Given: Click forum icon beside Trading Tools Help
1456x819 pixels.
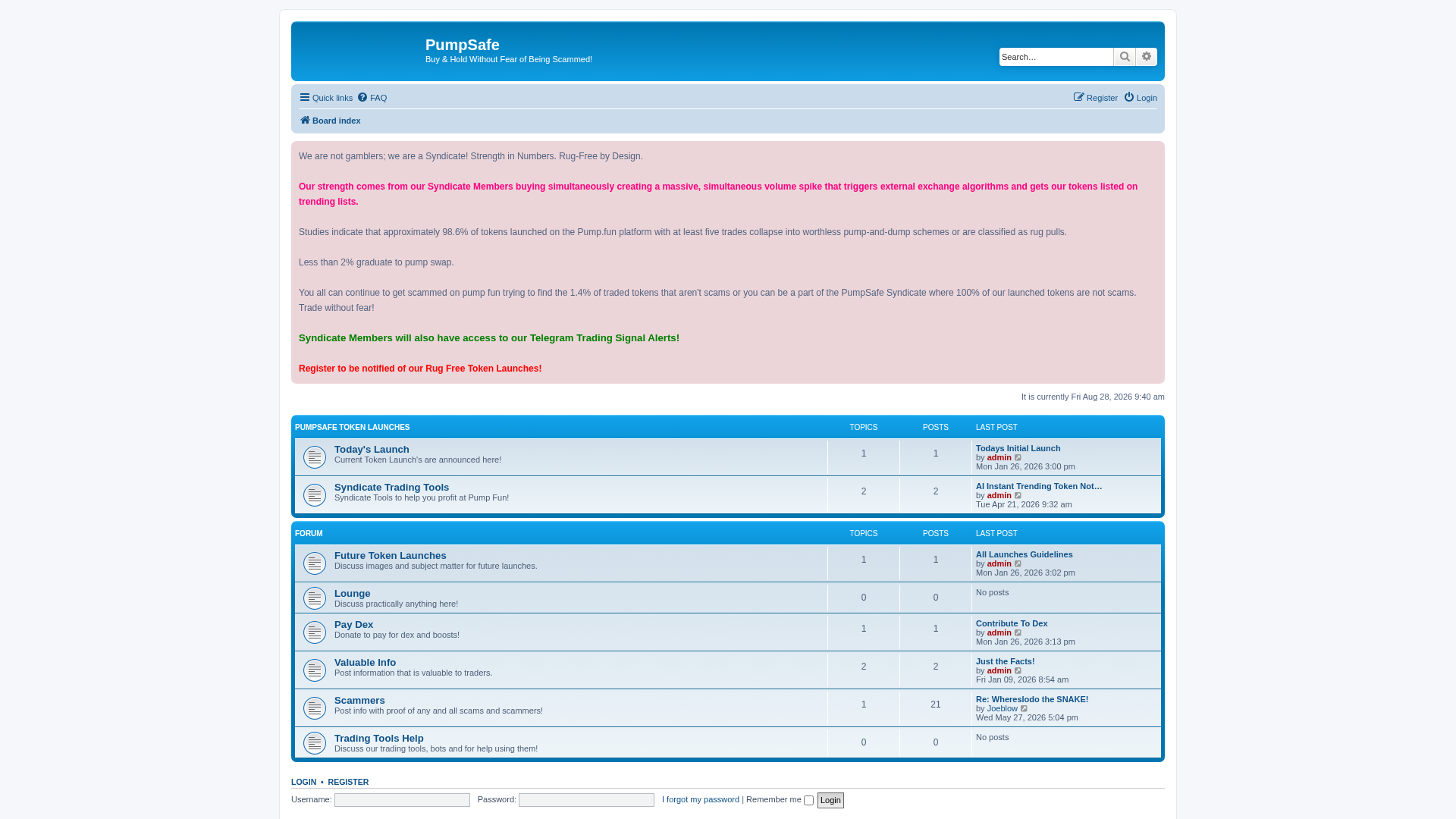Looking at the screenshot, I should coord(315,743).
